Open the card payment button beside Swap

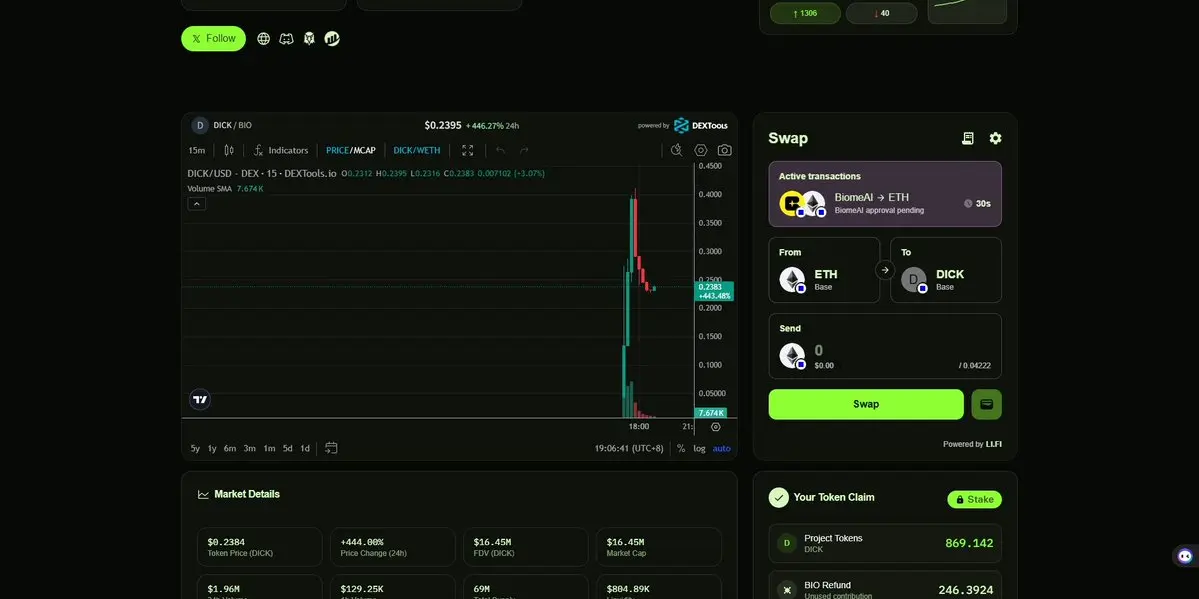986,404
